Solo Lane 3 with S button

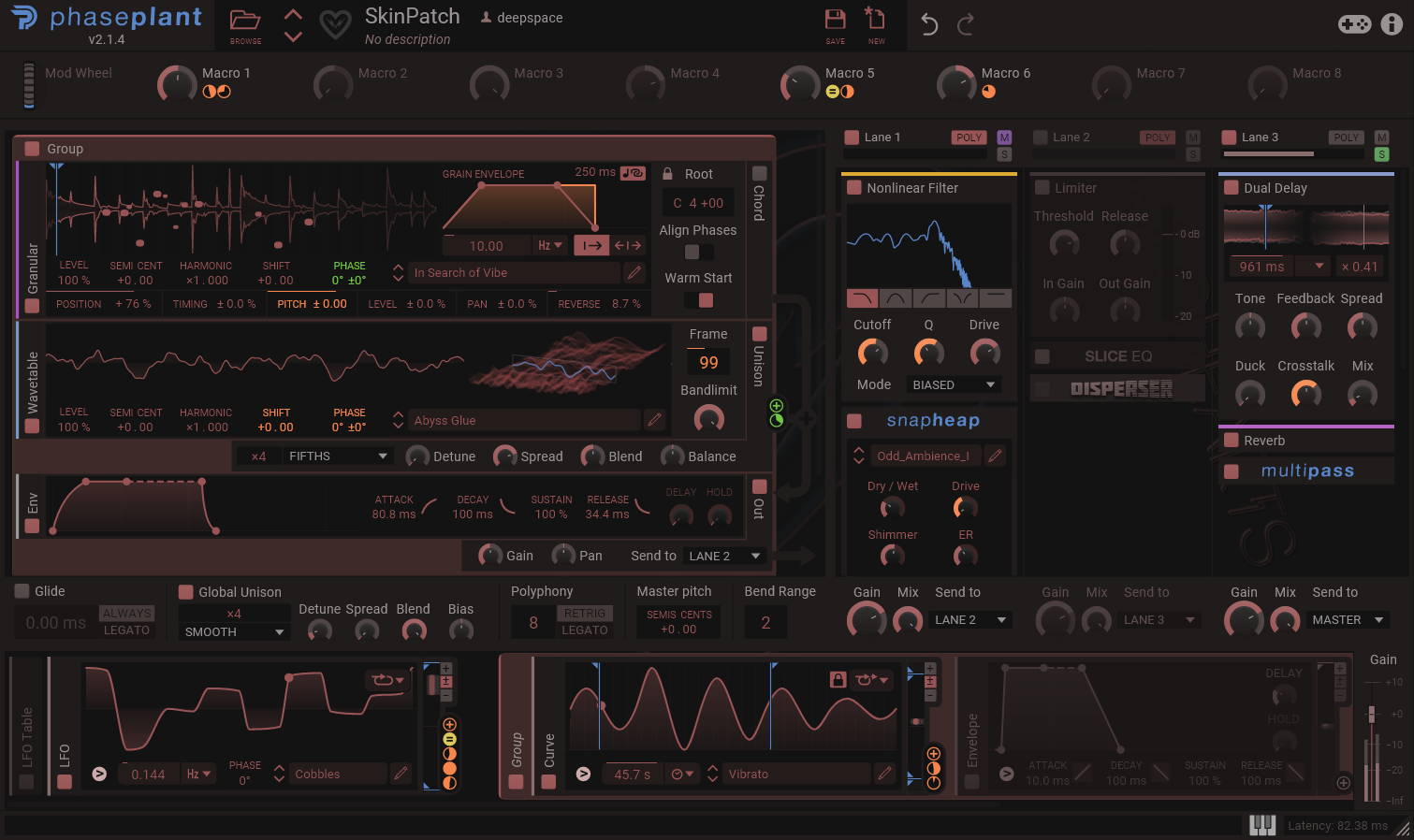pos(1382,154)
